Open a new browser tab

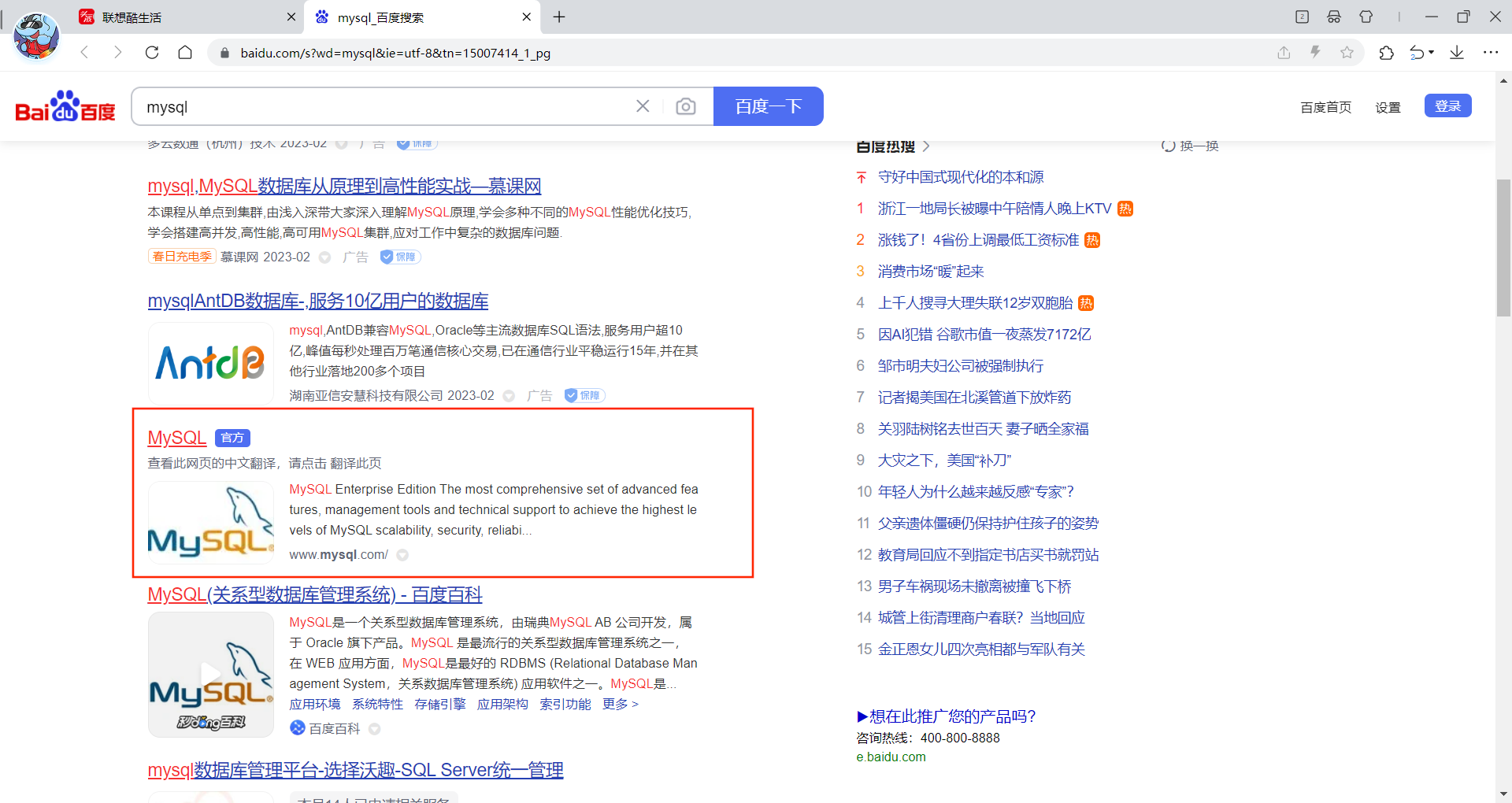click(559, 17)
